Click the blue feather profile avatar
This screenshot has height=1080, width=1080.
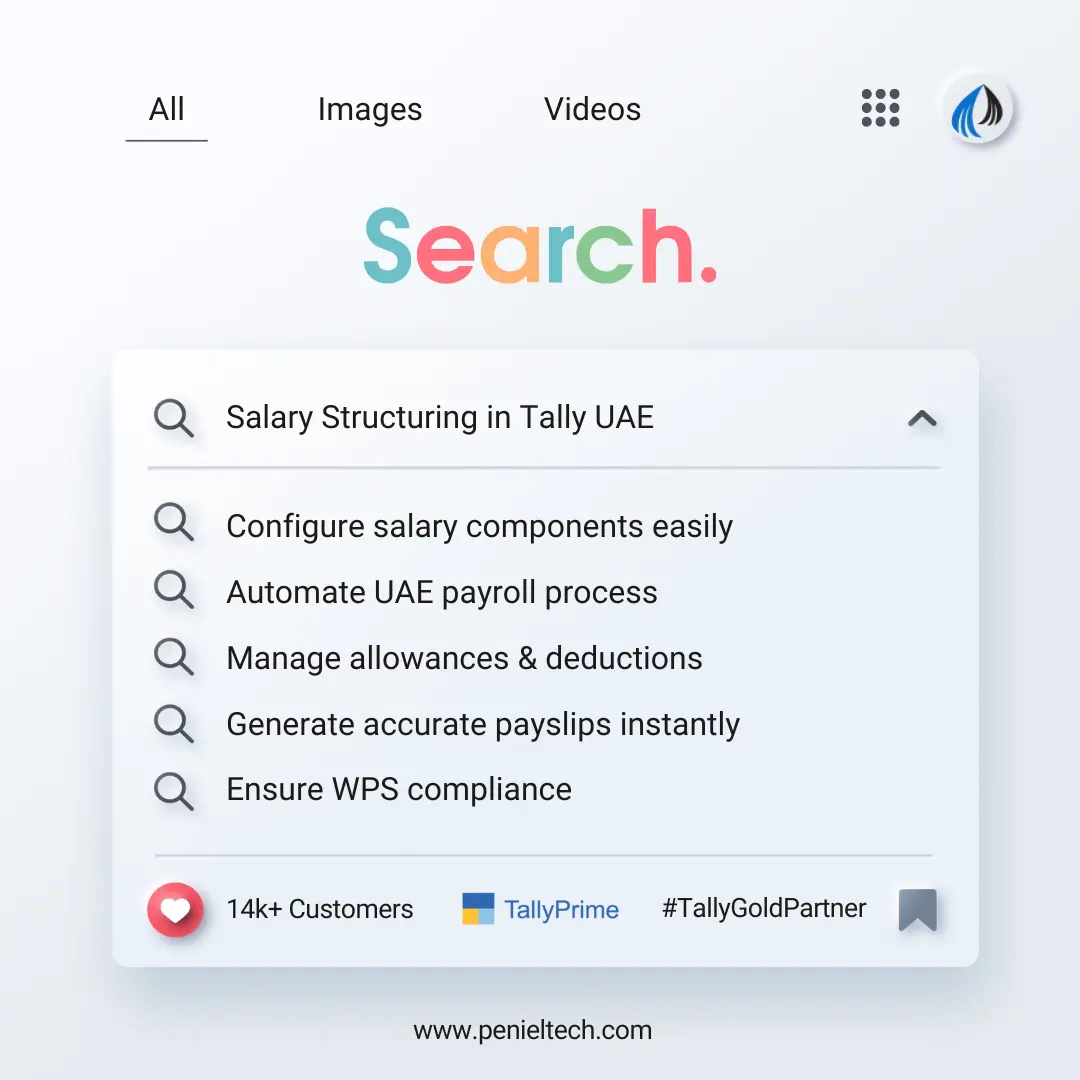tap(978, 110)
